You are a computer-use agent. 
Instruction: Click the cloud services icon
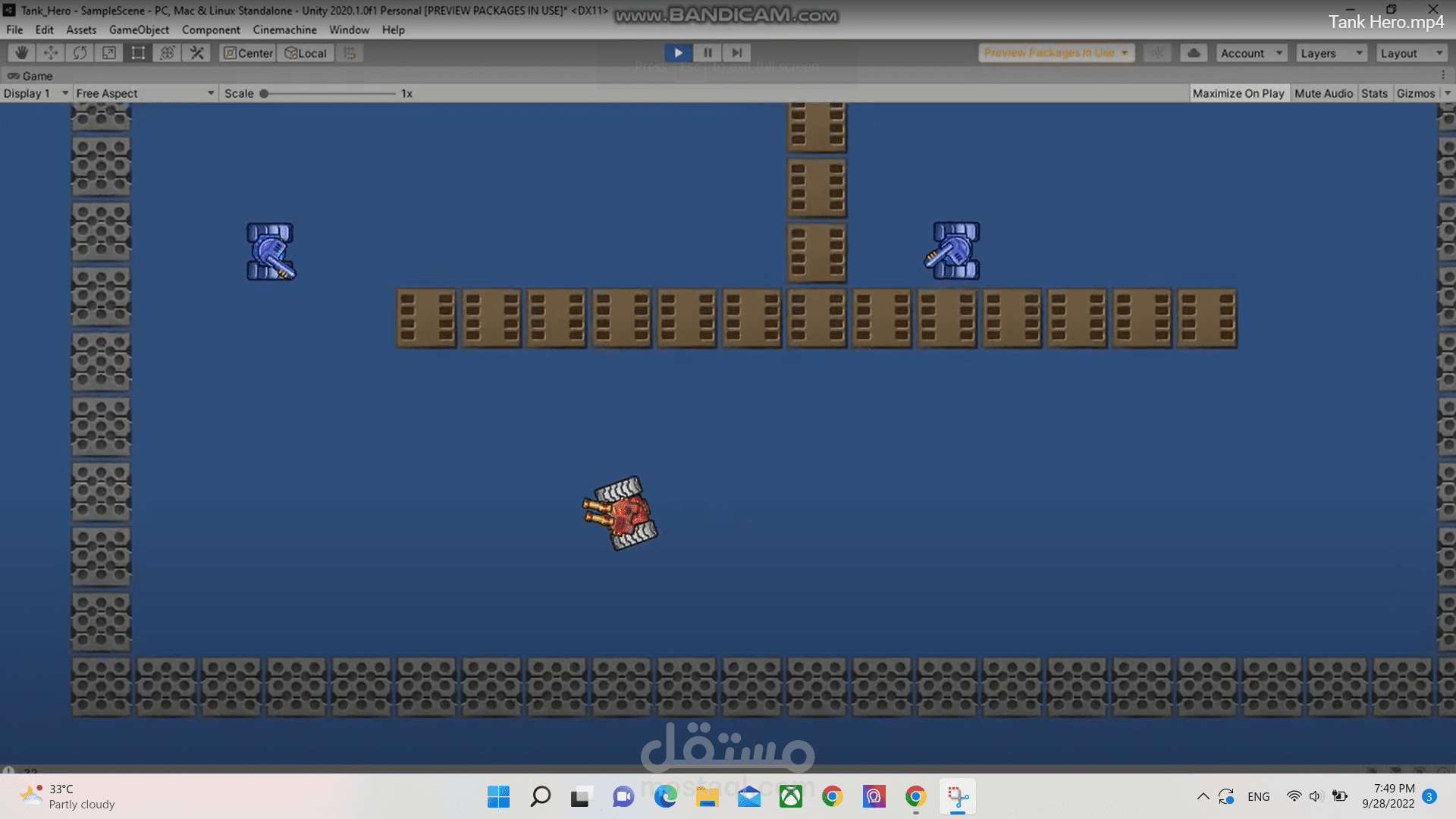tap(1194, 53)
